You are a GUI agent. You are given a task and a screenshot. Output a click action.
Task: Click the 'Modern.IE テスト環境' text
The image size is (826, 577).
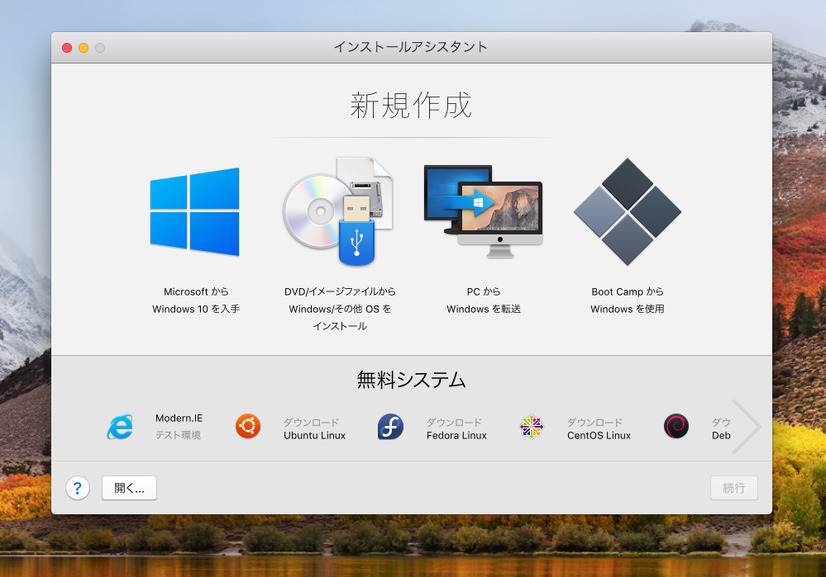tap(179, 426)
